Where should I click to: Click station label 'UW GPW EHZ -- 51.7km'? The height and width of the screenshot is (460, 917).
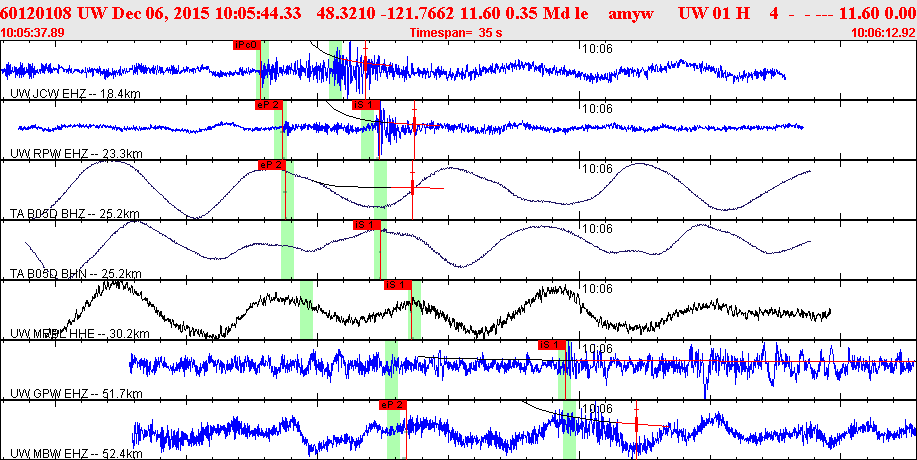pyautogui.click(x=77, y=393)
